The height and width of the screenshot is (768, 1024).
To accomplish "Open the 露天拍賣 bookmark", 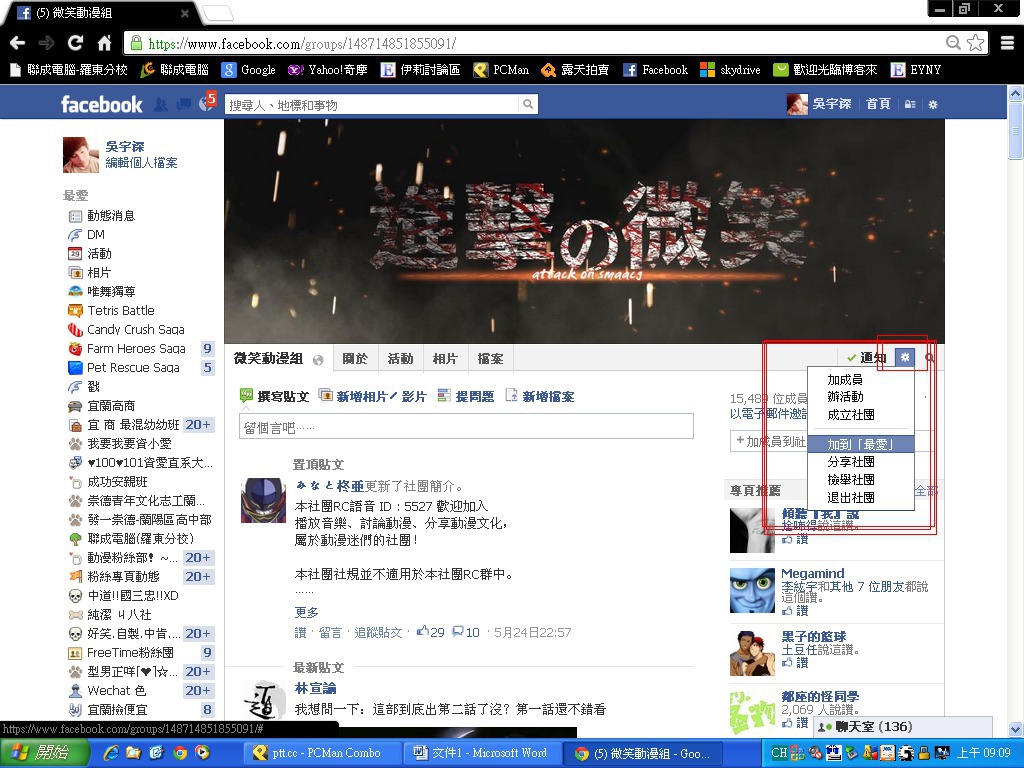I will (x=575, y=70).
